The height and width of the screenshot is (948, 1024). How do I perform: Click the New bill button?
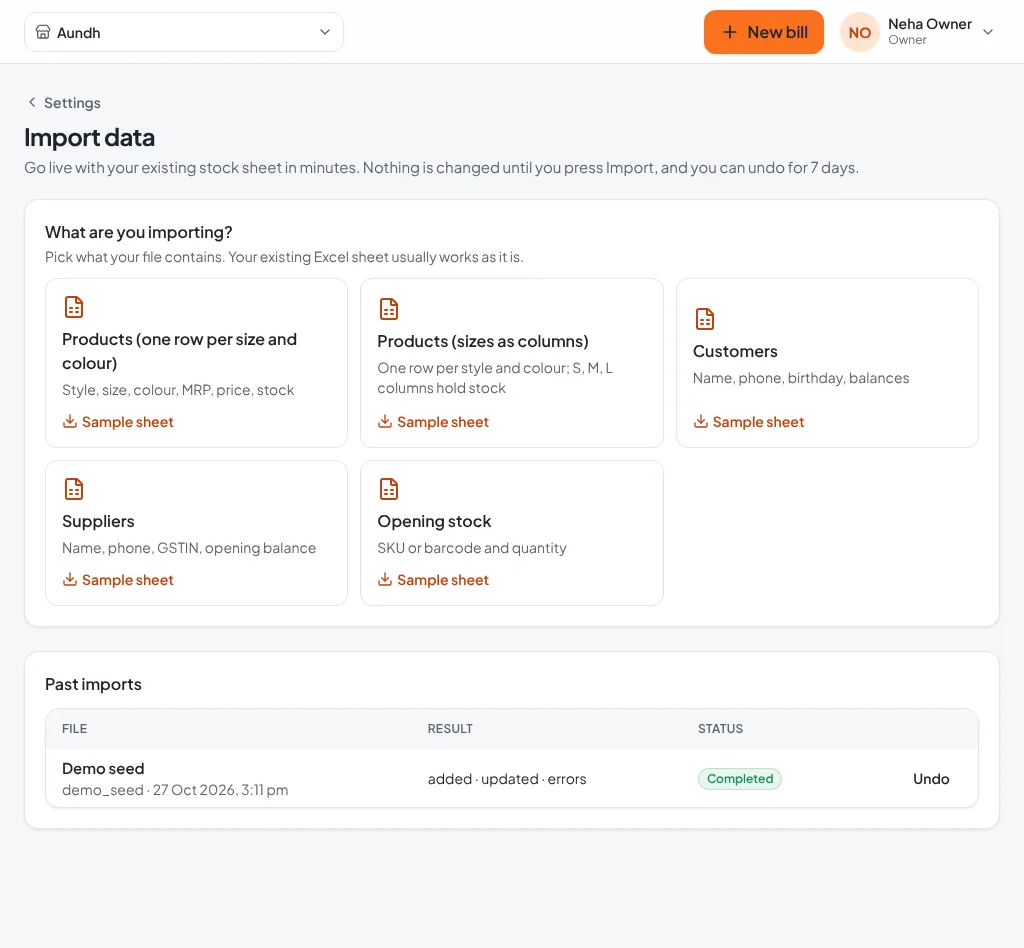coord(763,32)
